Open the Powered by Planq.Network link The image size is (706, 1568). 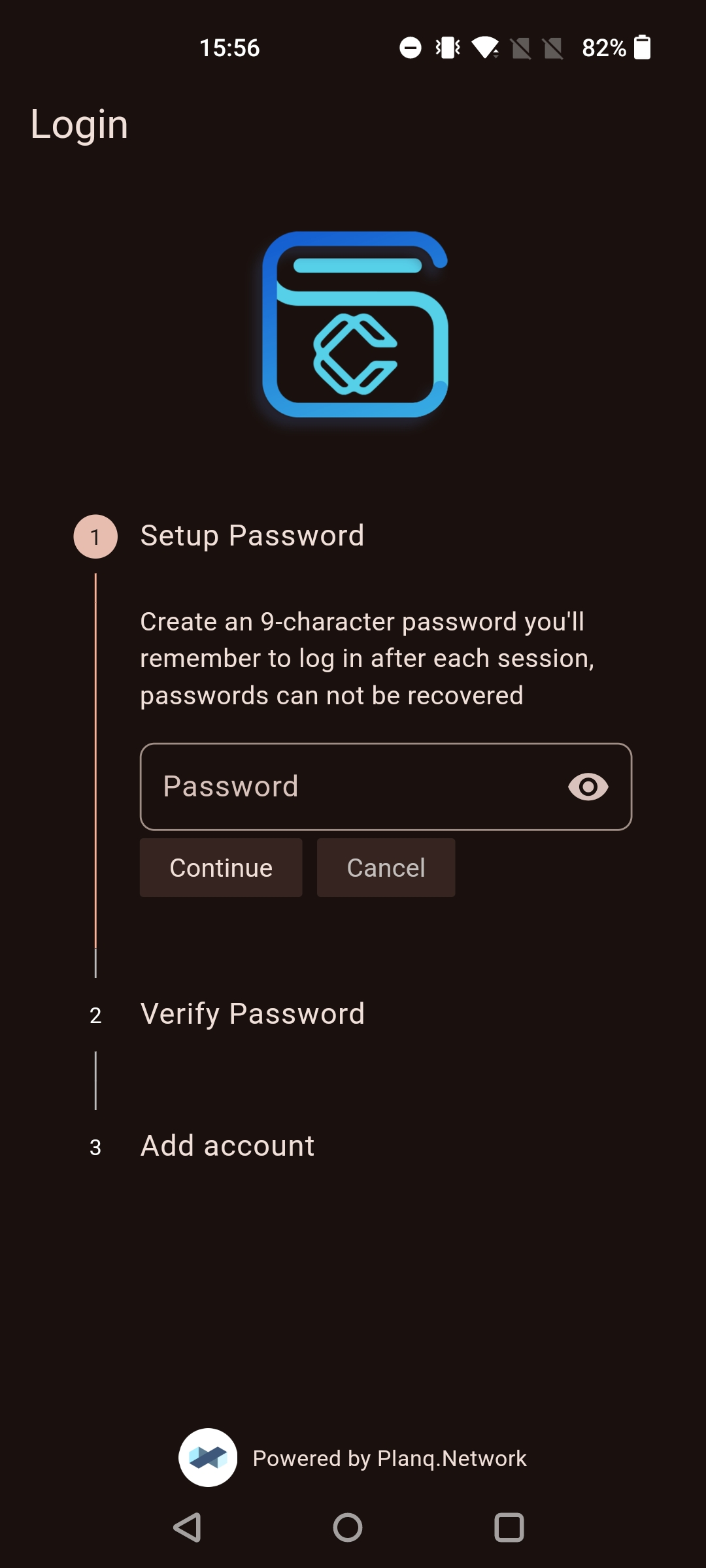pos(390,1458)
